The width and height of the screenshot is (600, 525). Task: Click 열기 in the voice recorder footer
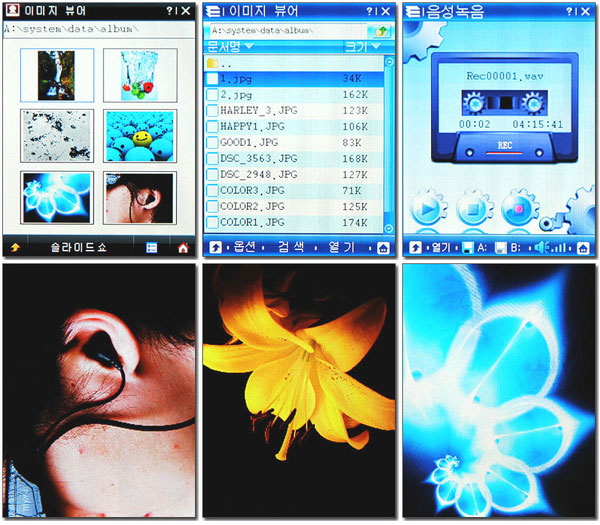point(441,248)
